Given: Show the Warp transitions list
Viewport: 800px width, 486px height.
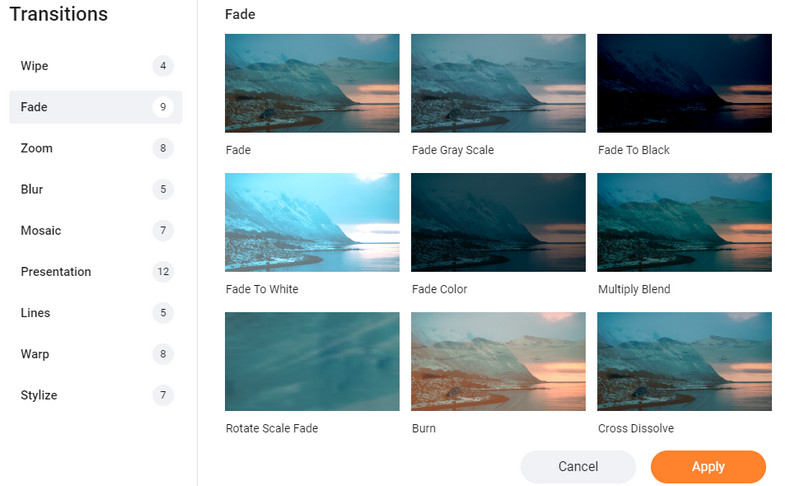Looking at the screenshot, I should 95,354.
